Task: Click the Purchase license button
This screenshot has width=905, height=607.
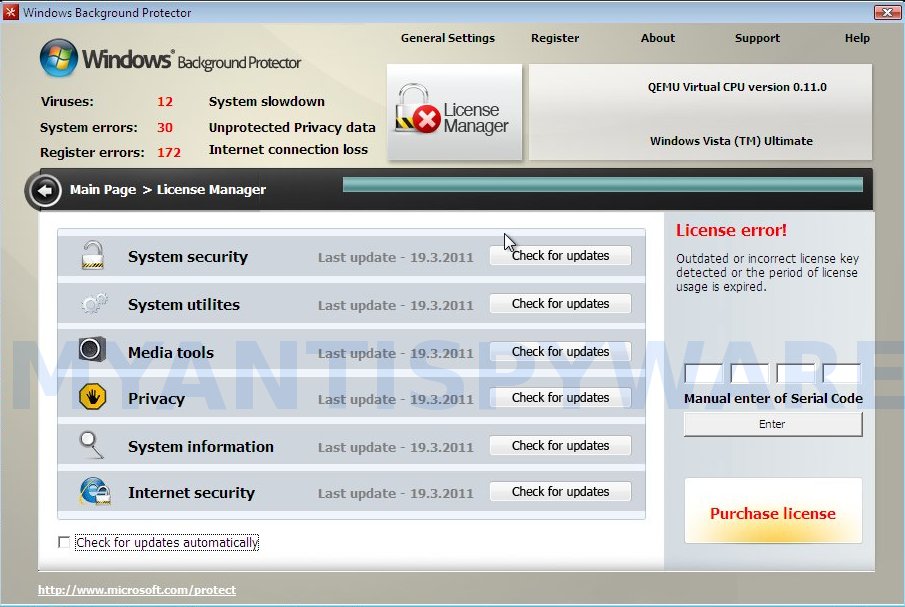Action: pyautogui.click(x=773, y=511)
